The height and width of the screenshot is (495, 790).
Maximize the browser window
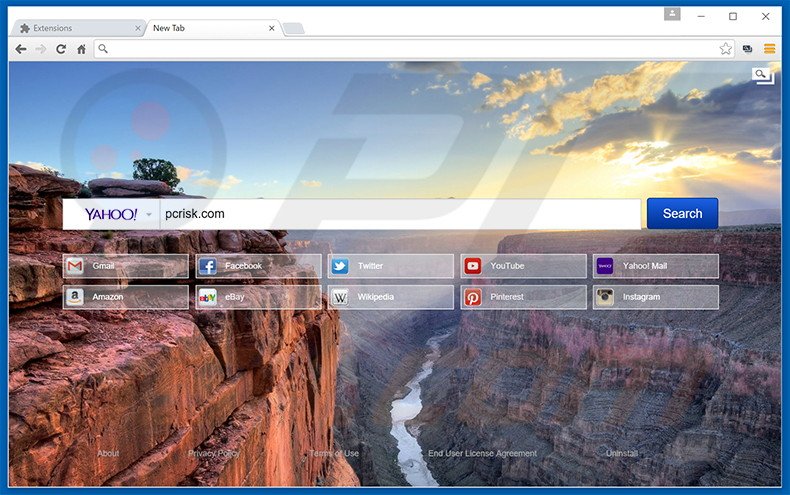[x=733, y=16]
